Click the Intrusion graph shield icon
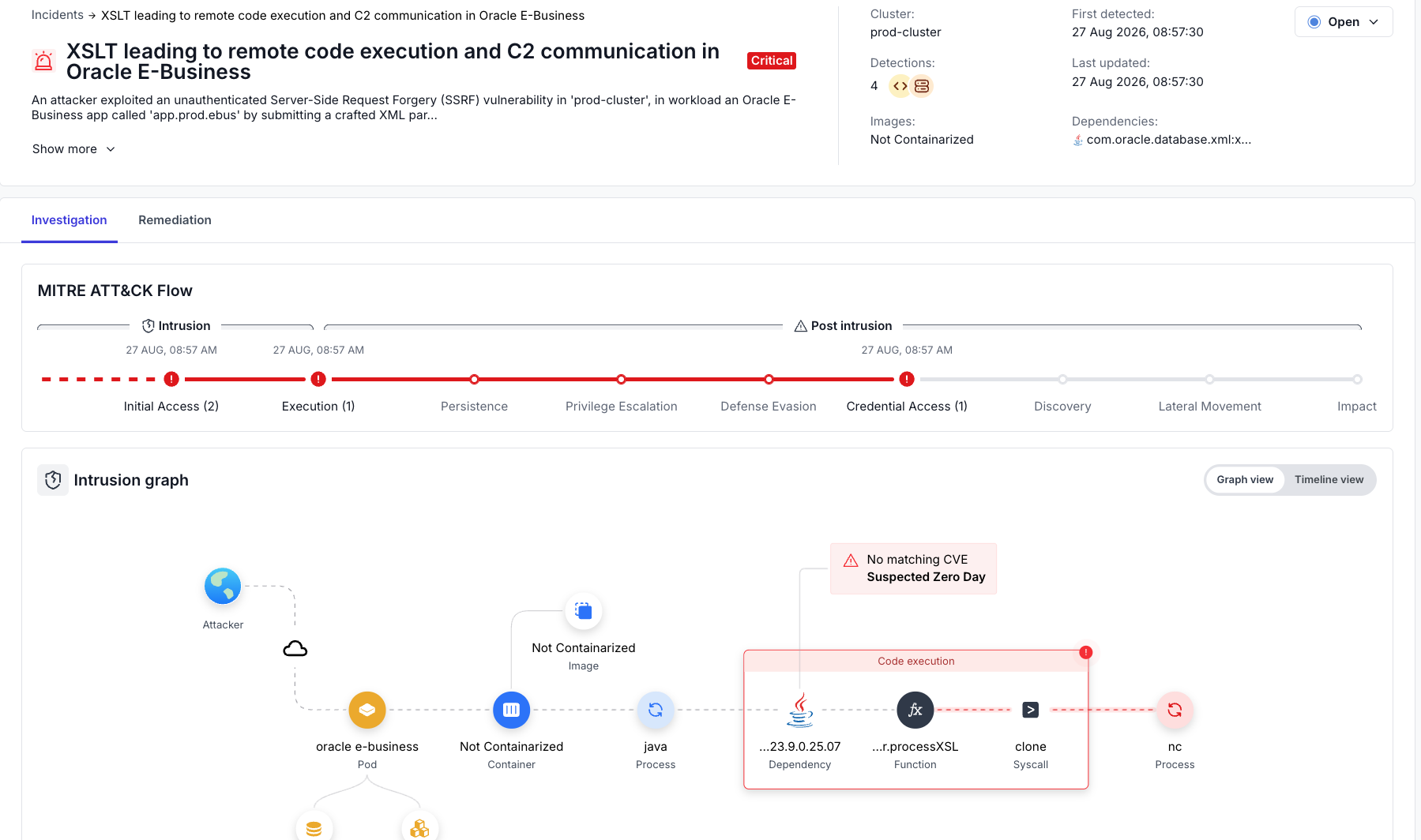The width and height of the screenshot is (1421, 840). click(x=53, y=480)
